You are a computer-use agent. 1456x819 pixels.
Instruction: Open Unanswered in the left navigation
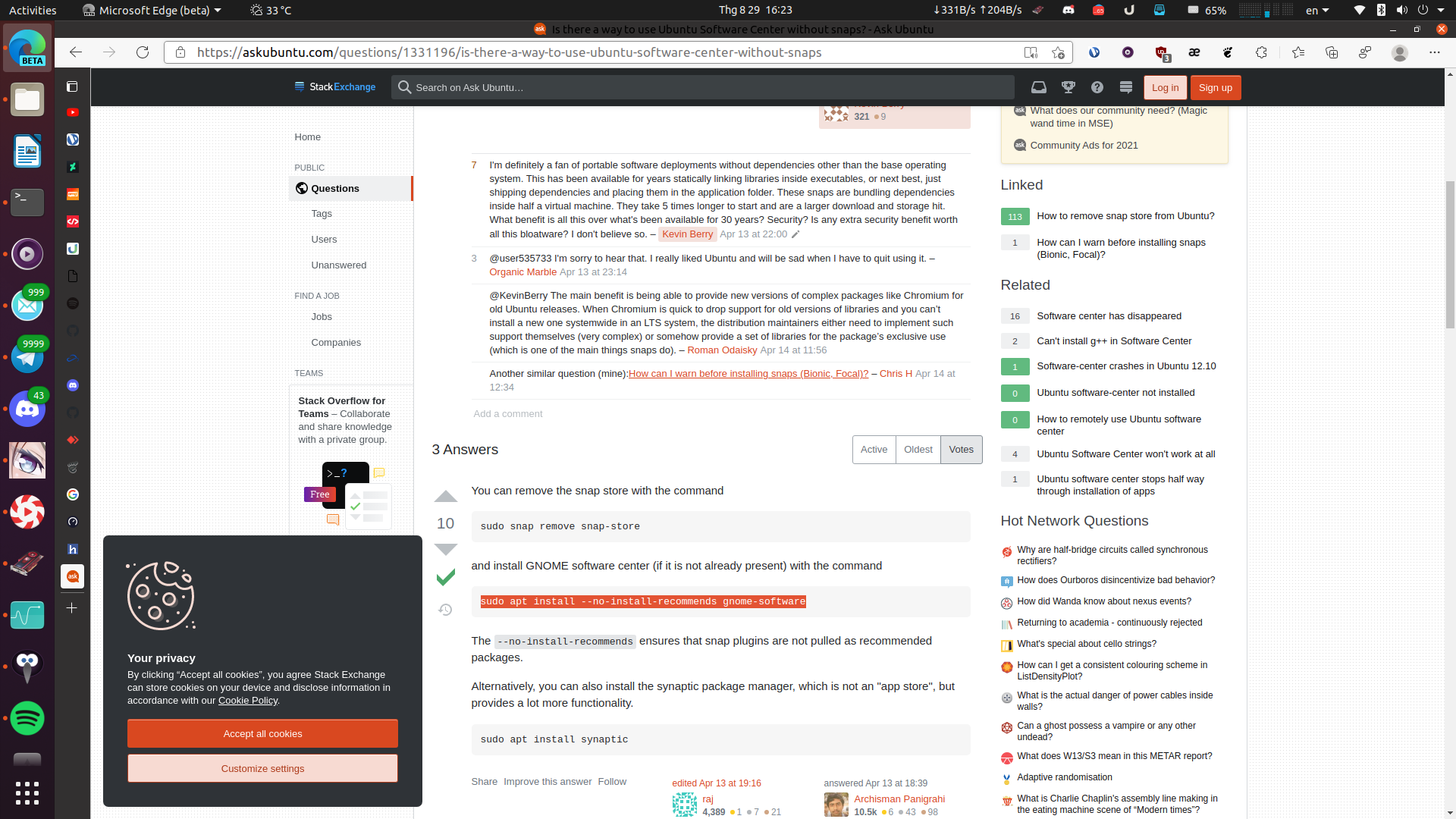click(x=338, y=265)
